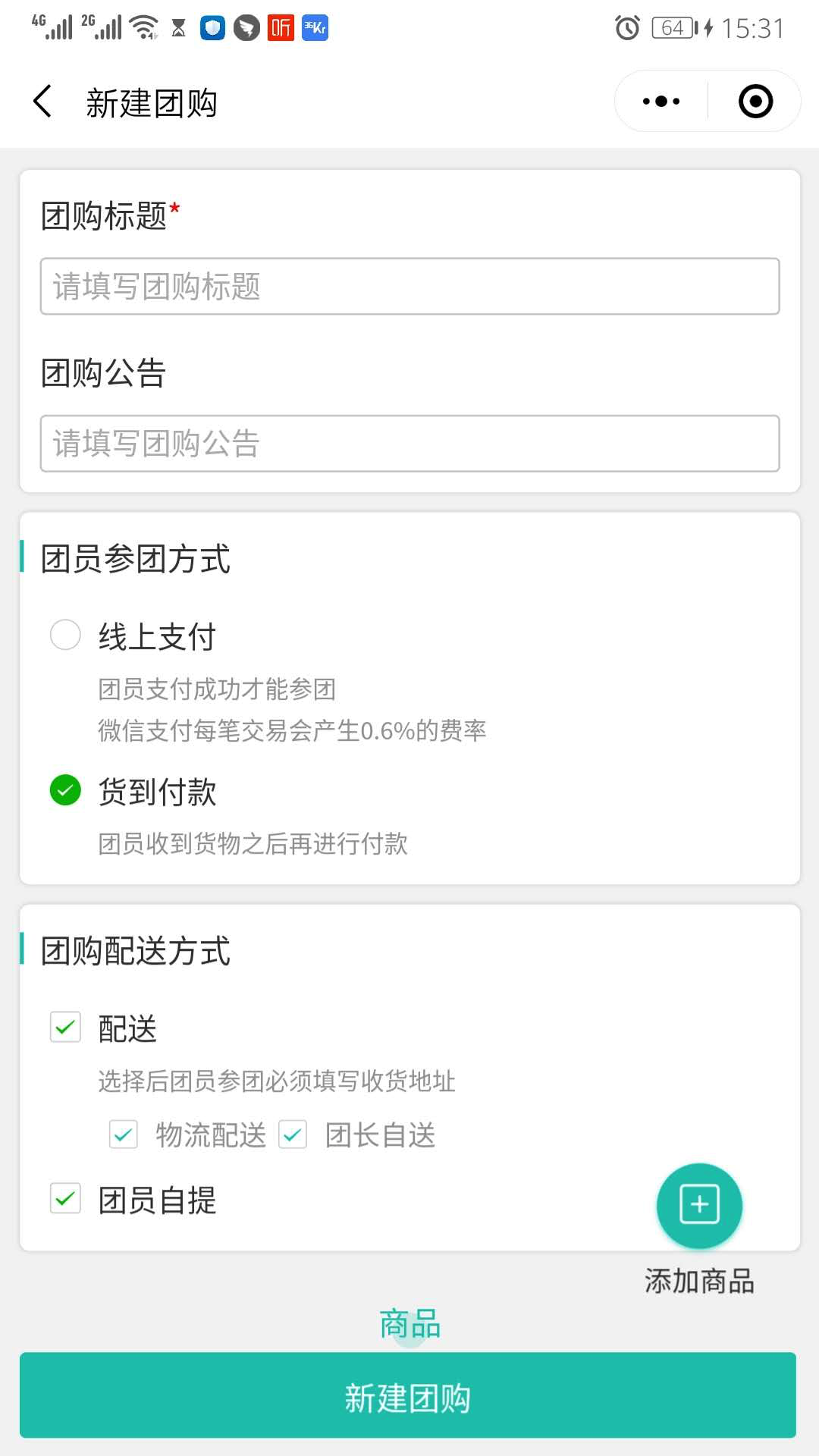Image resolution: width=819 pixels, height=1456 pixels.
Task: Open the three-dot mini program menu
Action: pos(661,102)
